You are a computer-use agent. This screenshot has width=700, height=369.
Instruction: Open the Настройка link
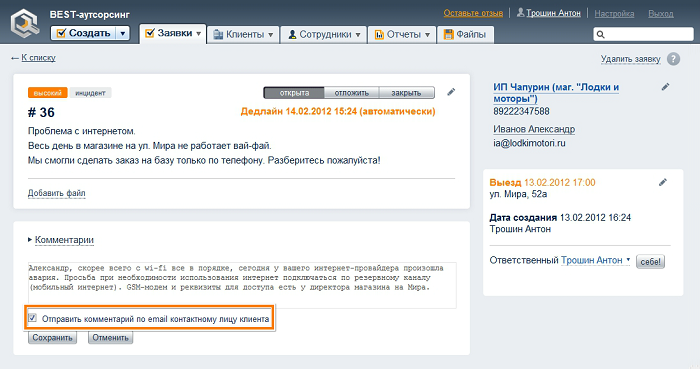coord(614,14)
